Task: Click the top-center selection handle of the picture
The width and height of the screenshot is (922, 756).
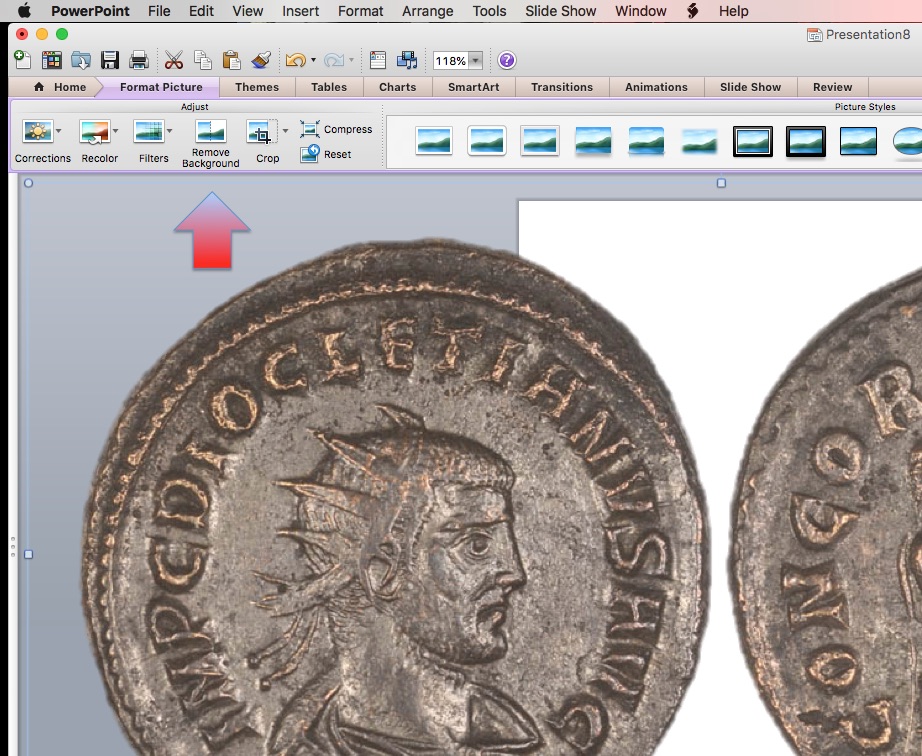Action: point(722,183)
